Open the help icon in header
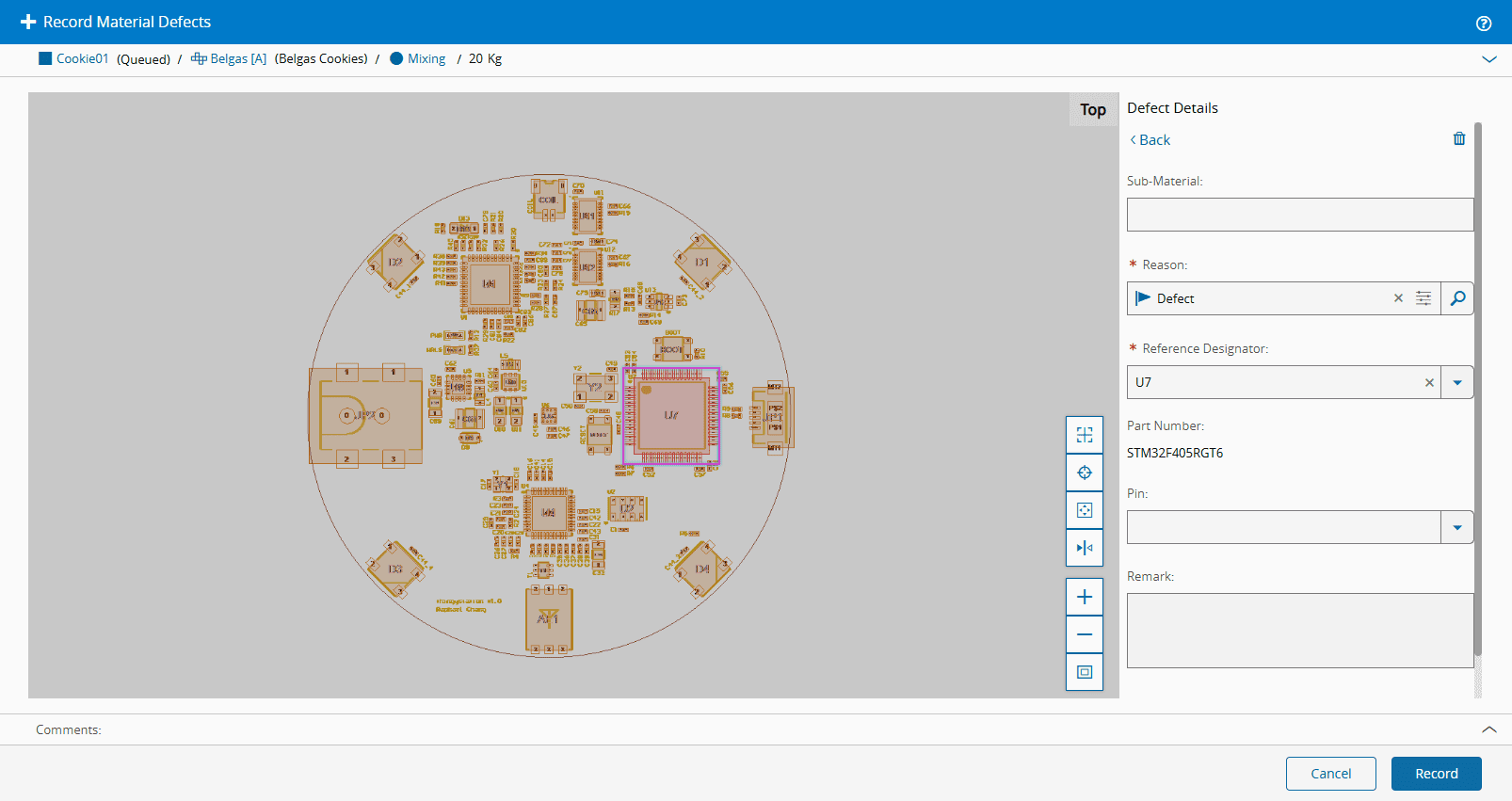Viewport: 1512px width, 801px height. click(1483, 23)
